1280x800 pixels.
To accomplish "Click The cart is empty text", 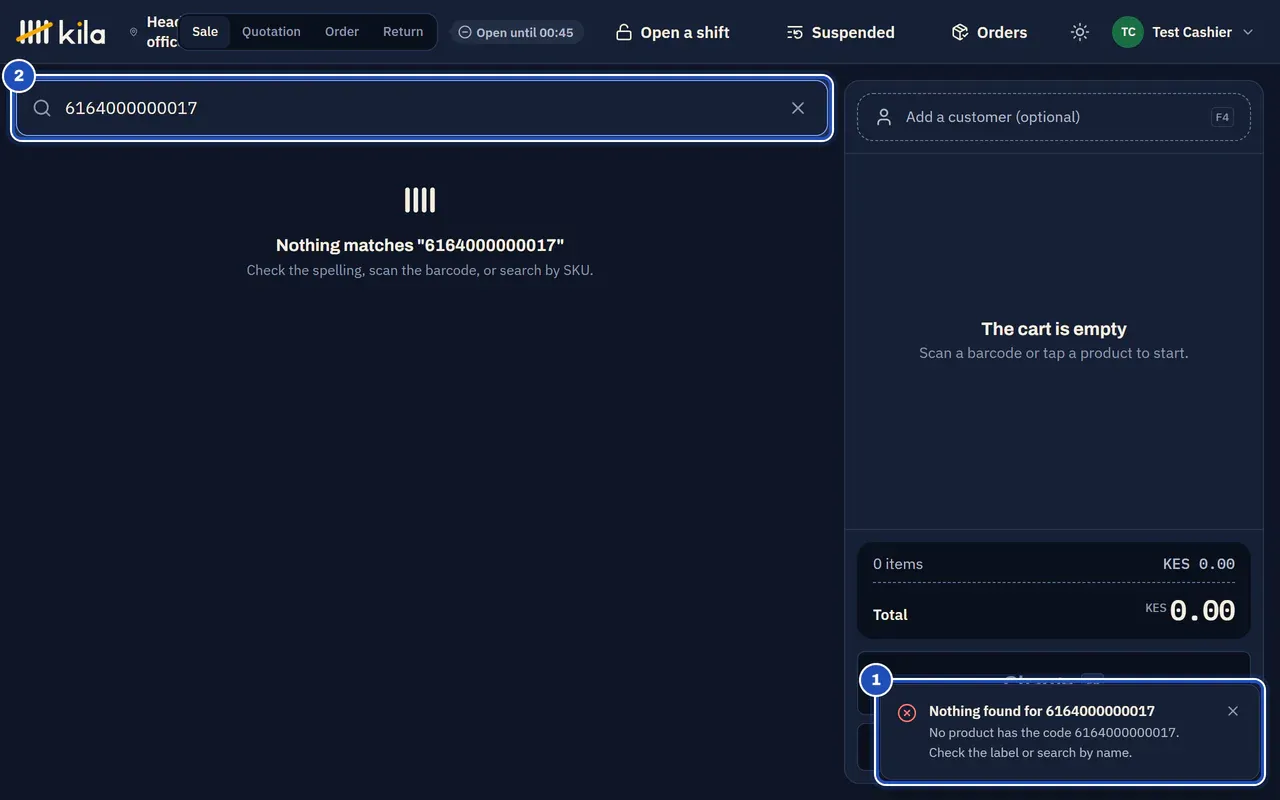I will (x=1054, y=329).
